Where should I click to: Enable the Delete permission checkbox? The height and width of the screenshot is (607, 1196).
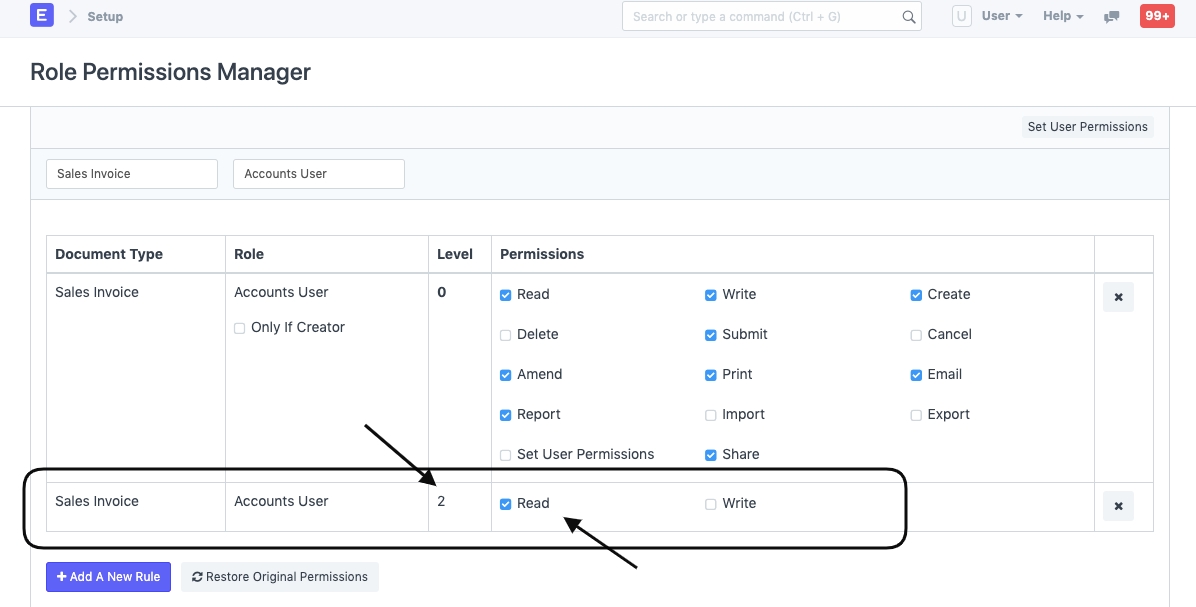pos(506,335)
